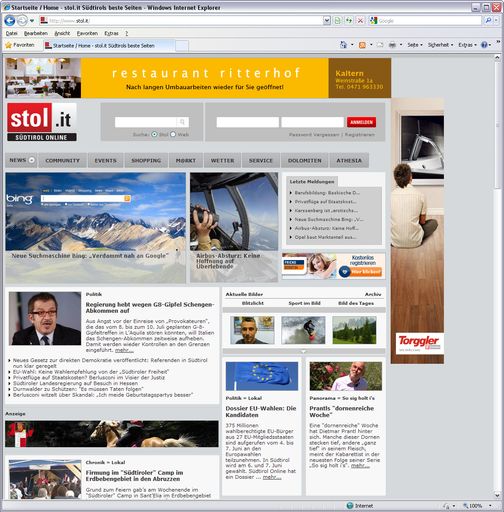The width and height of the screenshot is (504, 512).
Task: Click the Internet zone globe icon in status bar
Action: point(350,506)
